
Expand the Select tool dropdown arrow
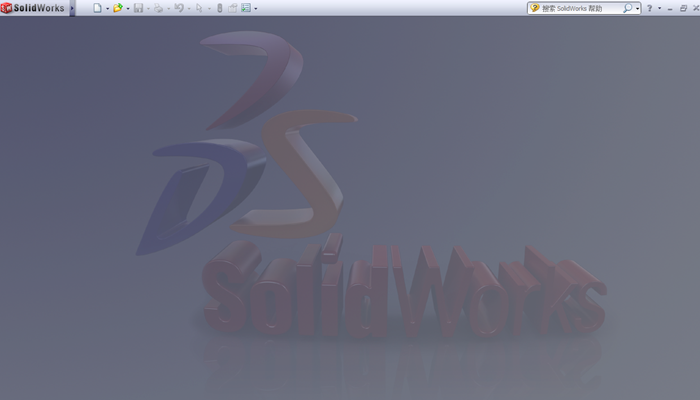[209, 8]
